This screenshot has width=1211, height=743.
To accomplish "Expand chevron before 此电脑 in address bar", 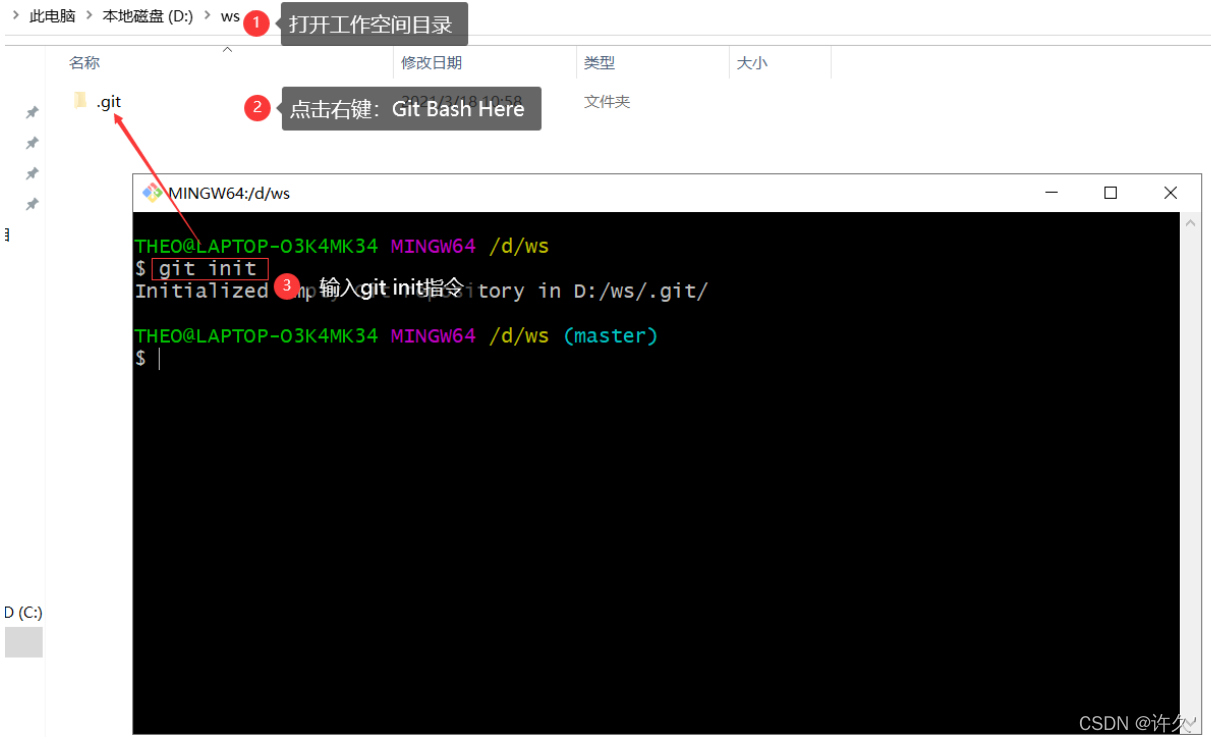I will pos(16,16).
